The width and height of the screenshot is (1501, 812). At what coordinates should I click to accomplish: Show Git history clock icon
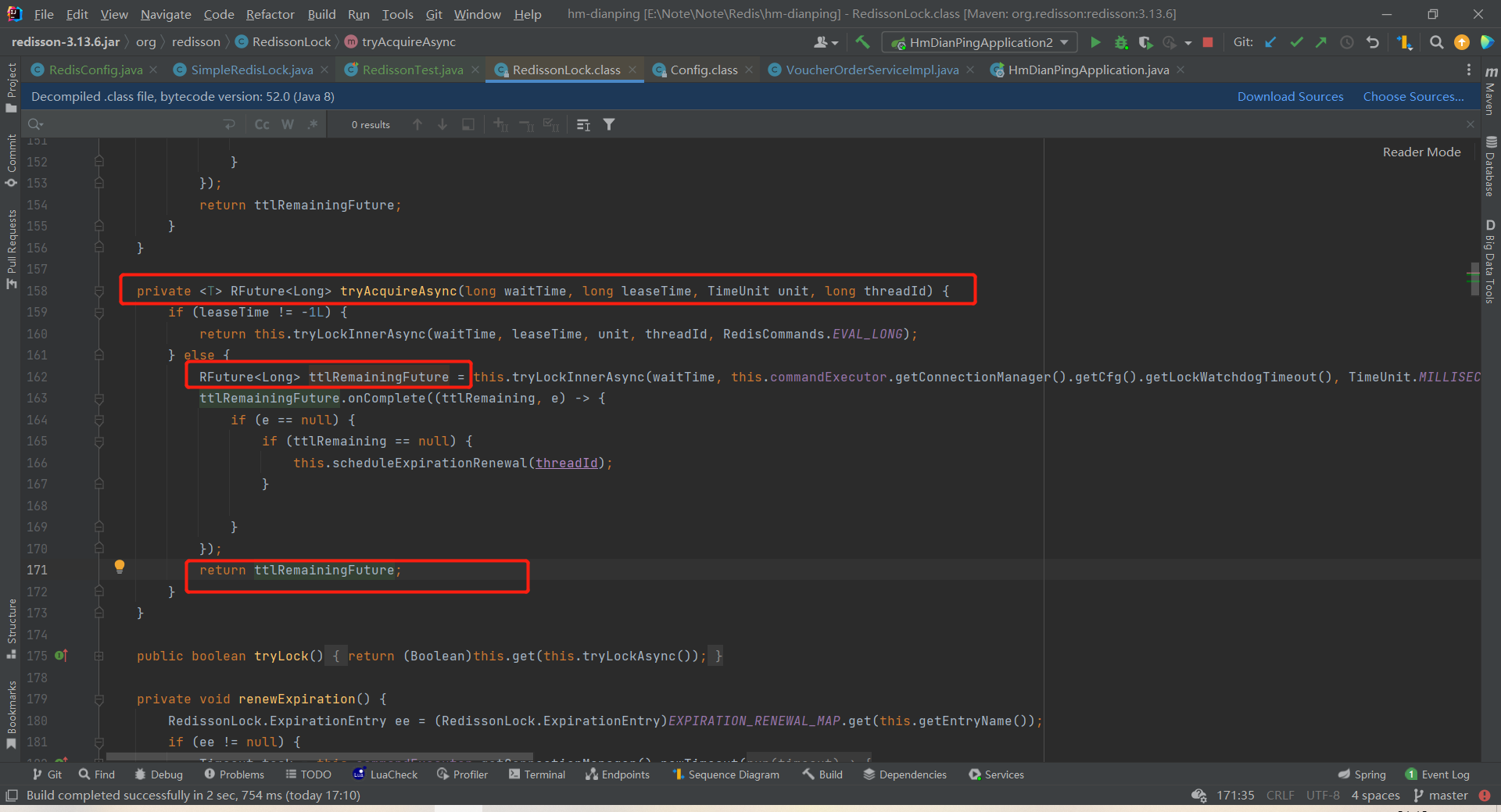[1347, 42]
